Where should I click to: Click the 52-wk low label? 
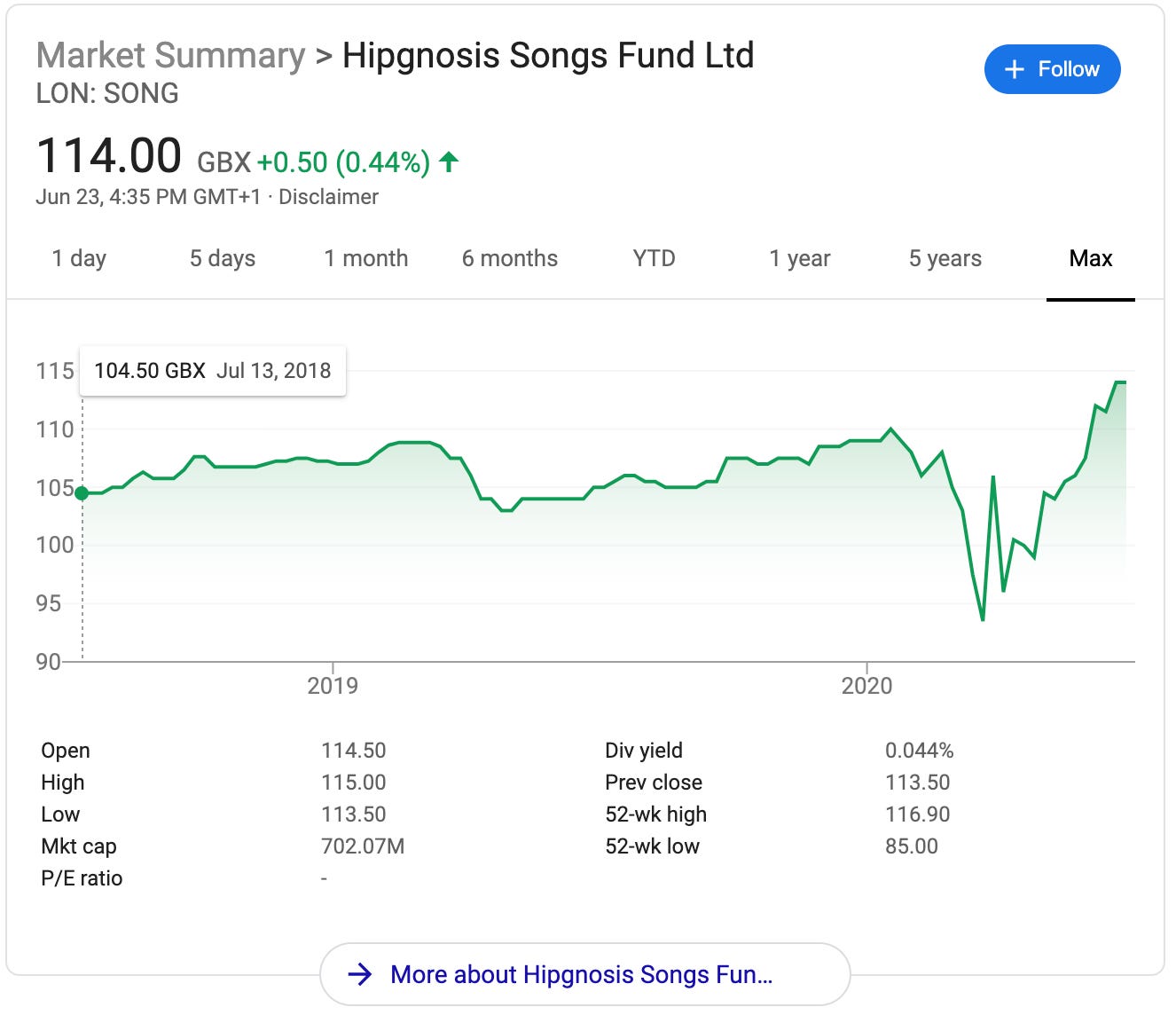click(x=652, y=846)
